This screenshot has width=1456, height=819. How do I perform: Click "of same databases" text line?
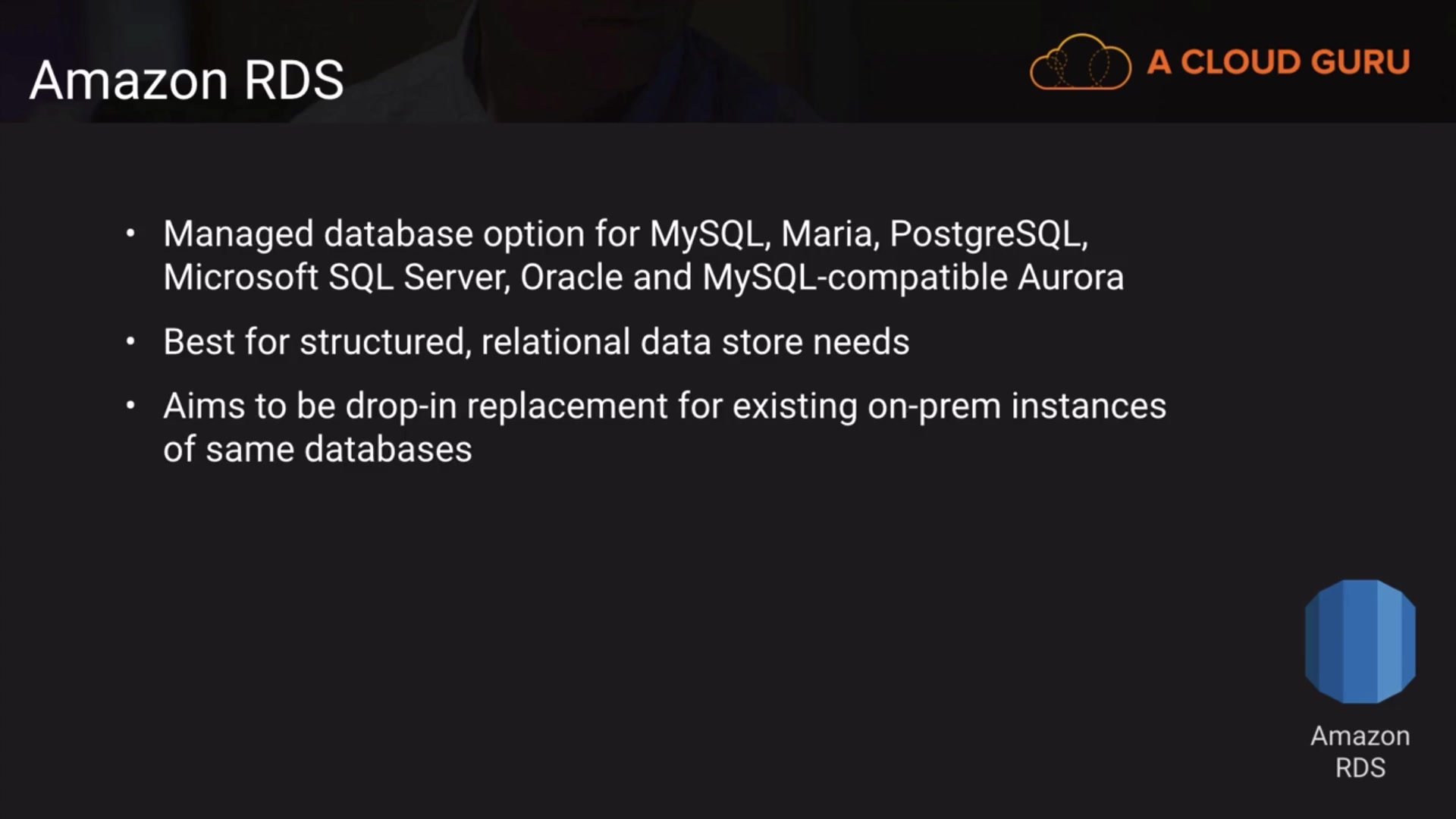[318, 450]
